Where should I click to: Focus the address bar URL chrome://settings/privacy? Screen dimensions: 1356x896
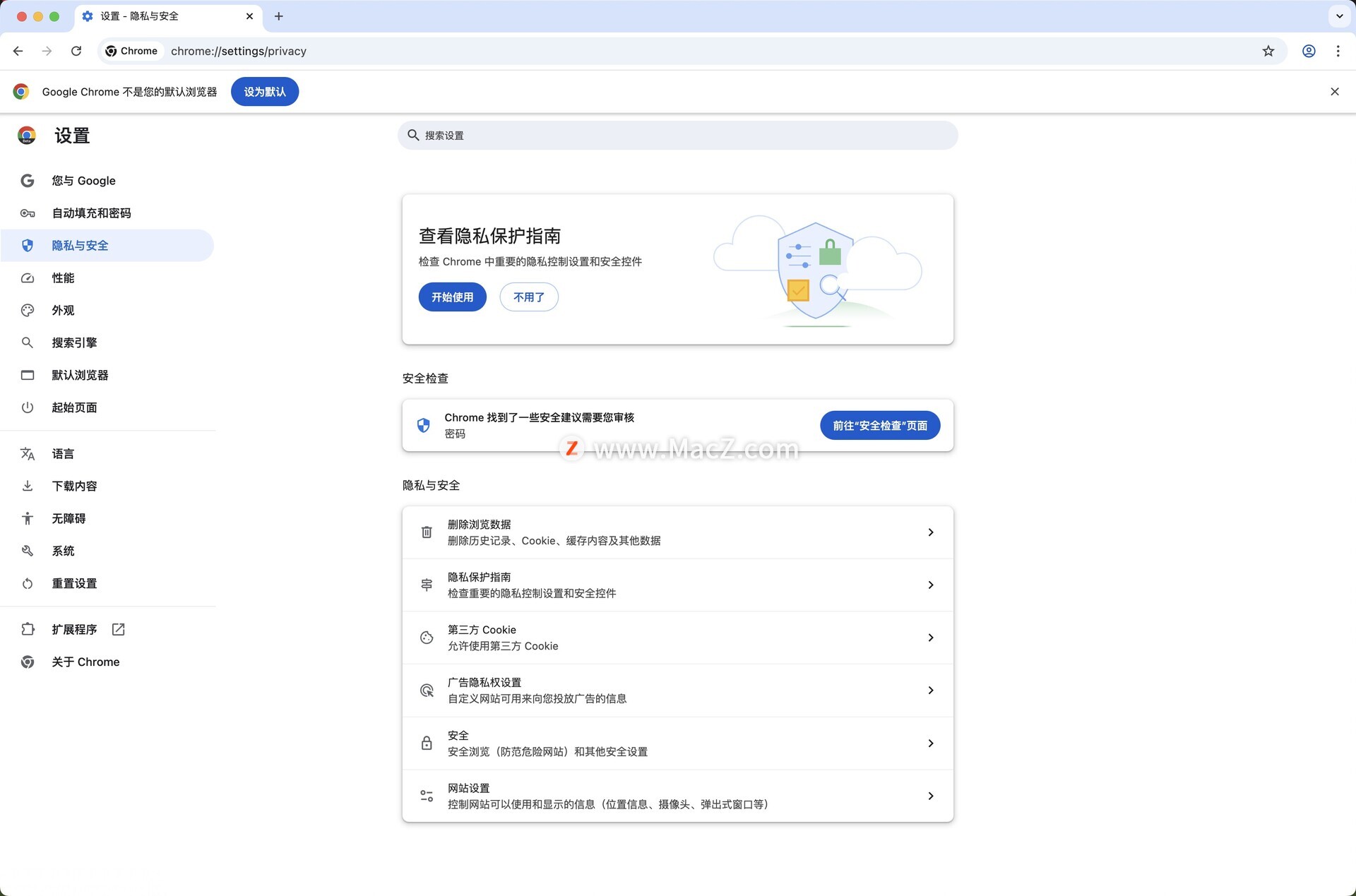tap(239, 51)
